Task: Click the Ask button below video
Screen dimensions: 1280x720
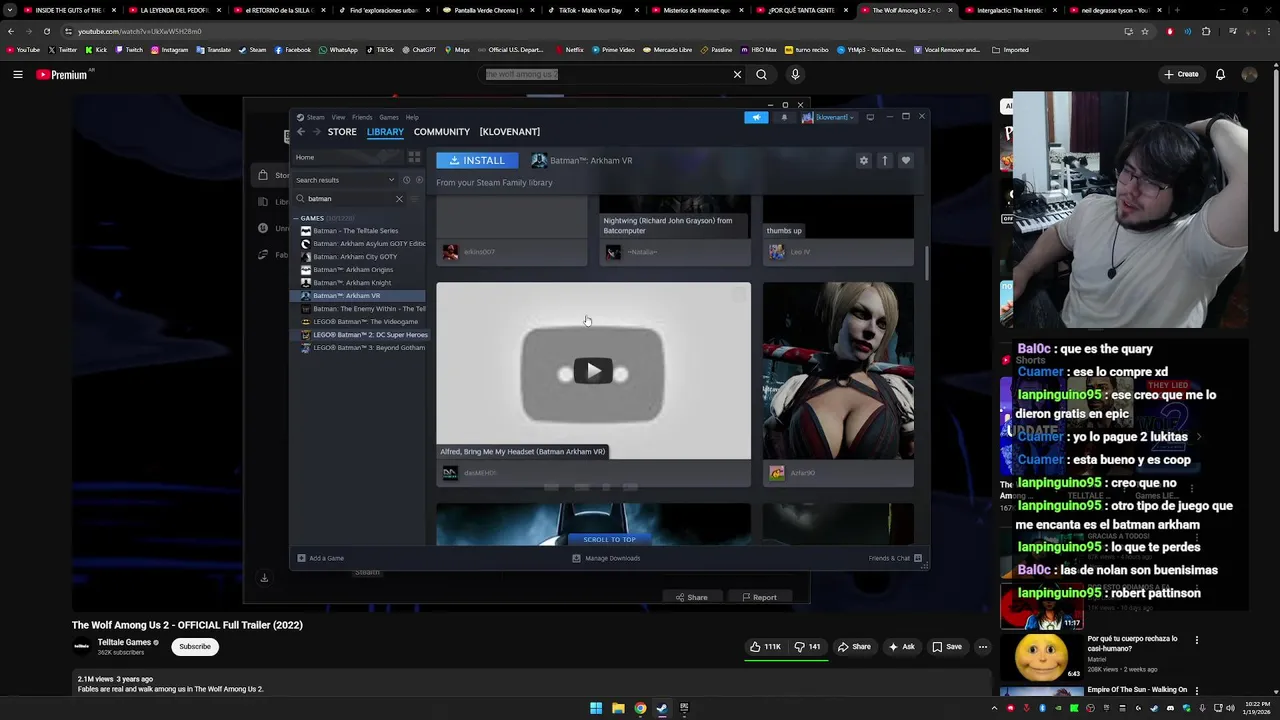Action: (x=901, y=647)
